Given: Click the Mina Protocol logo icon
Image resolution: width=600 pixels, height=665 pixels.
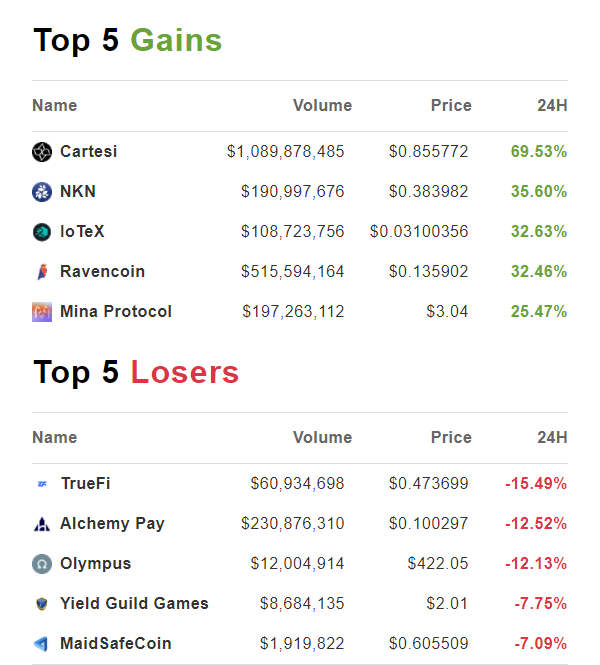Looking at the screenshot, I should point(41,312).
